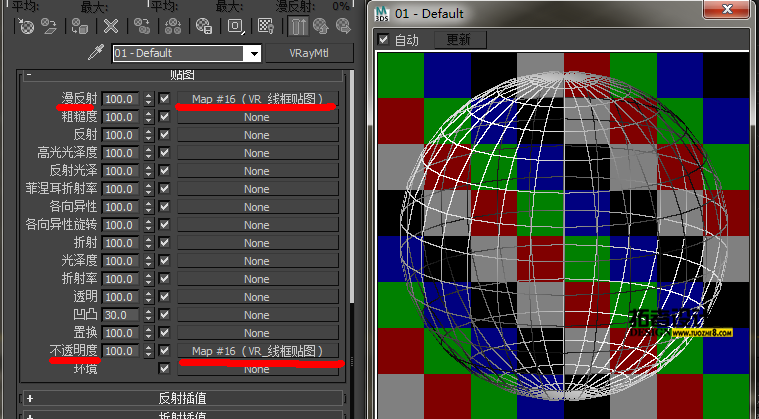Click the Go to Parent icon
Image resolution: width=759 pixels, height=419 pixels.
tap(320, 26)
